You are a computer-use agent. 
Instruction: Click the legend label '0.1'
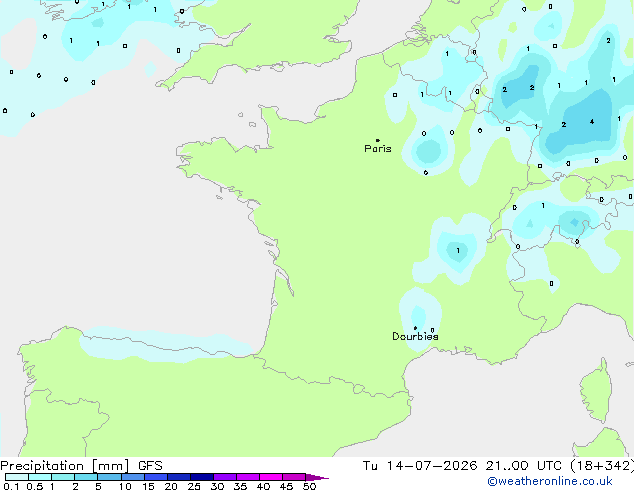(x=11, y=486)
